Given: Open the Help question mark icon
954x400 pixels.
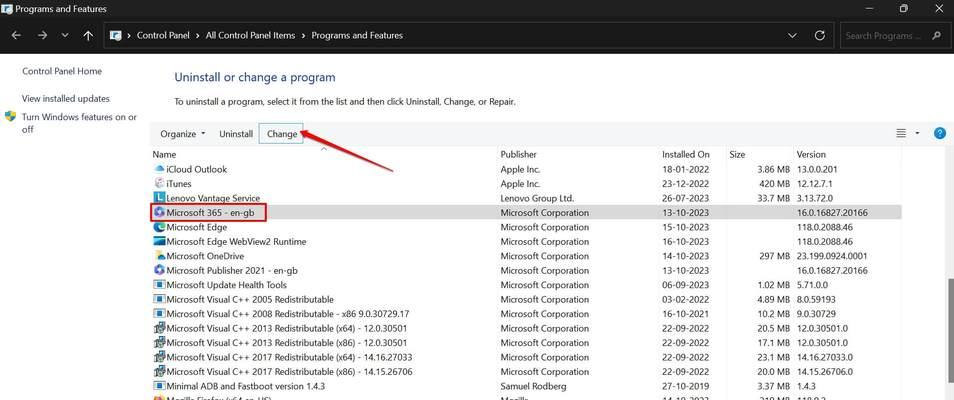Looking at the screenshot, I should pyautogui.click(x=939, y=133).
